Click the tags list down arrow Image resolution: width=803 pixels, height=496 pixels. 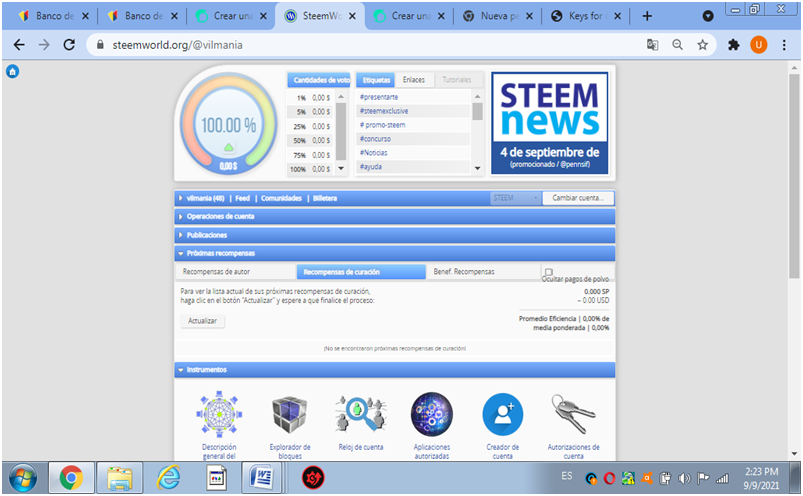[477, 168]
